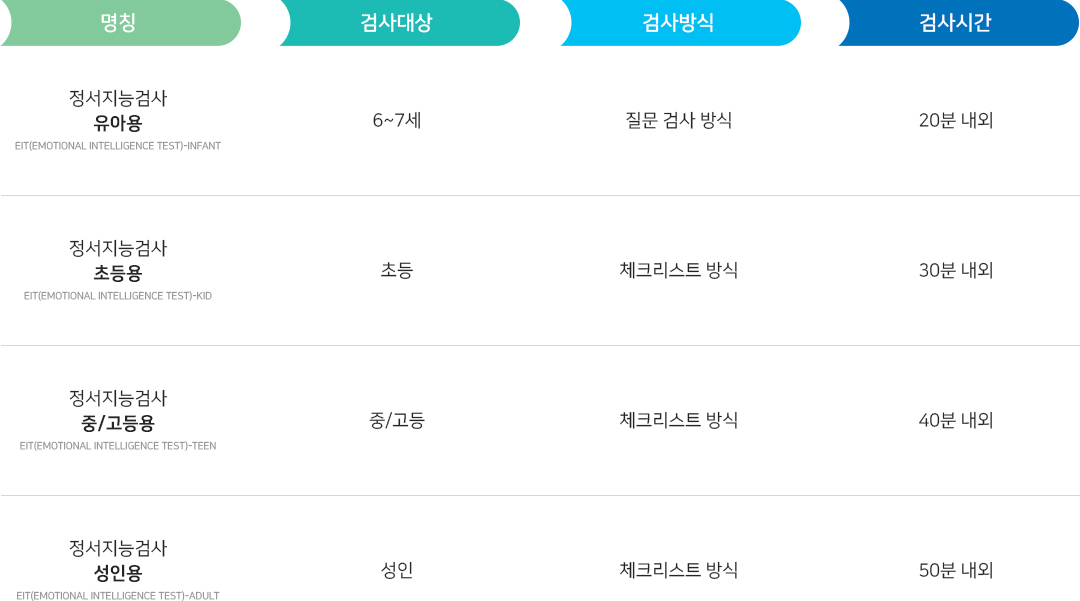Click the 검사대상 column header

click(399, 23)
